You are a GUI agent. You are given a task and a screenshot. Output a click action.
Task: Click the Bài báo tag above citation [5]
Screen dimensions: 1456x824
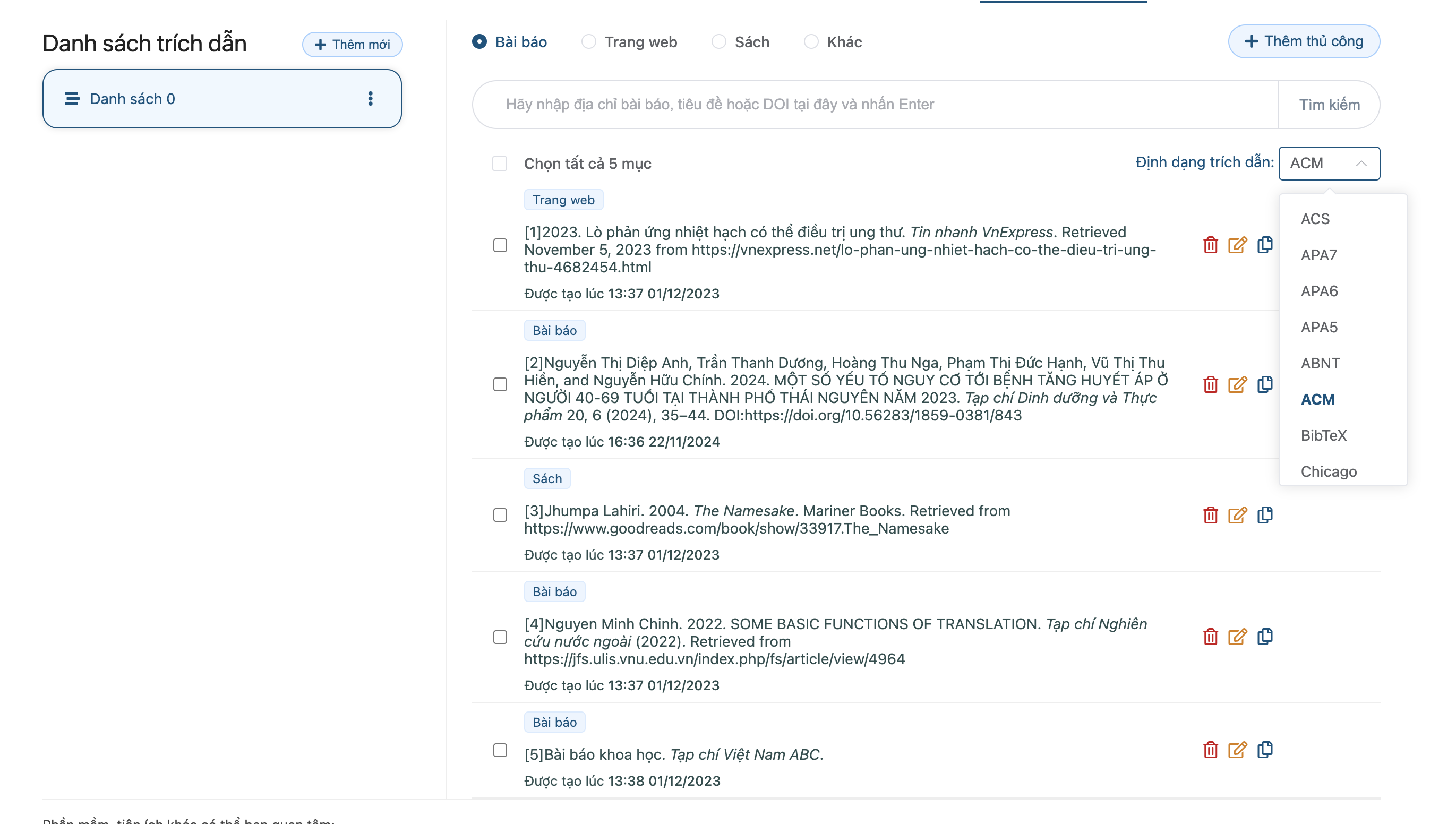[x=554, y=723]
